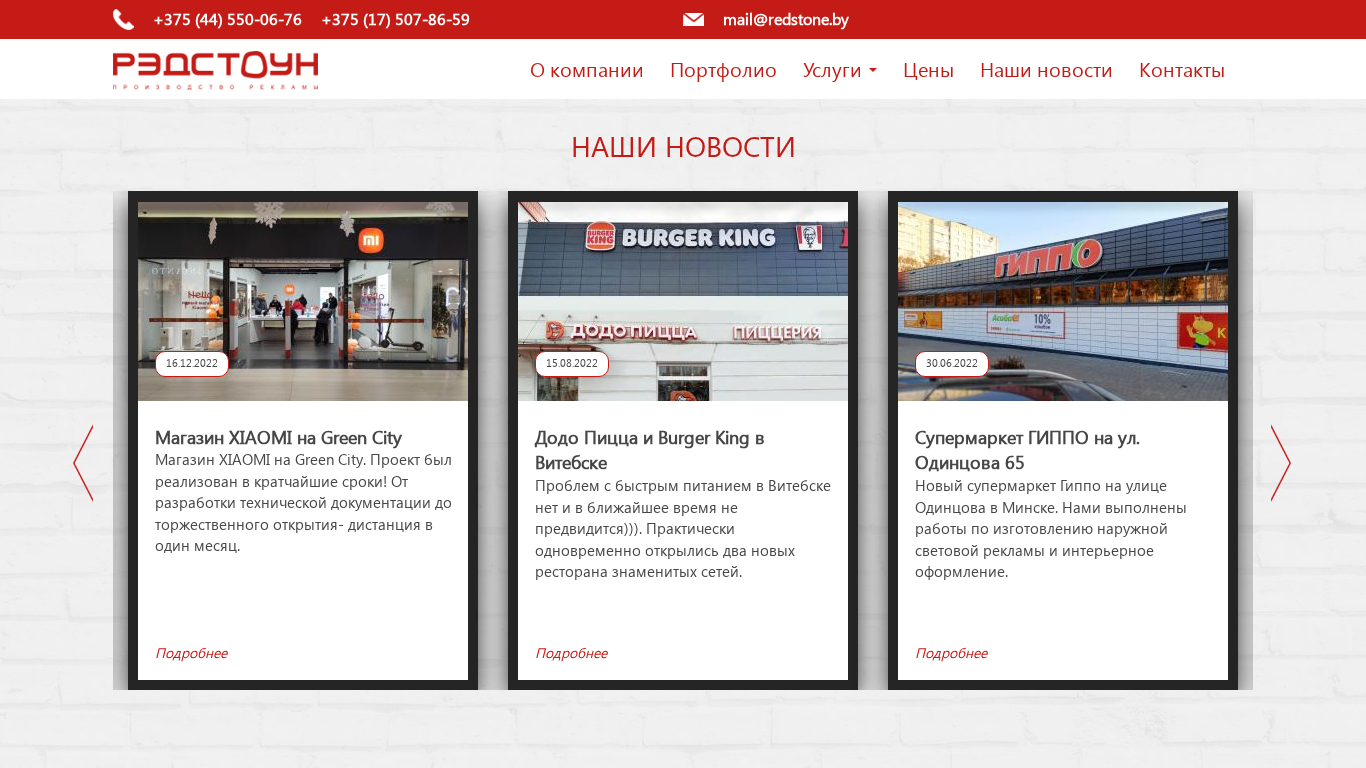Open the О компании page
Viewport: 1366px width, 768px height.
(587, 70)
